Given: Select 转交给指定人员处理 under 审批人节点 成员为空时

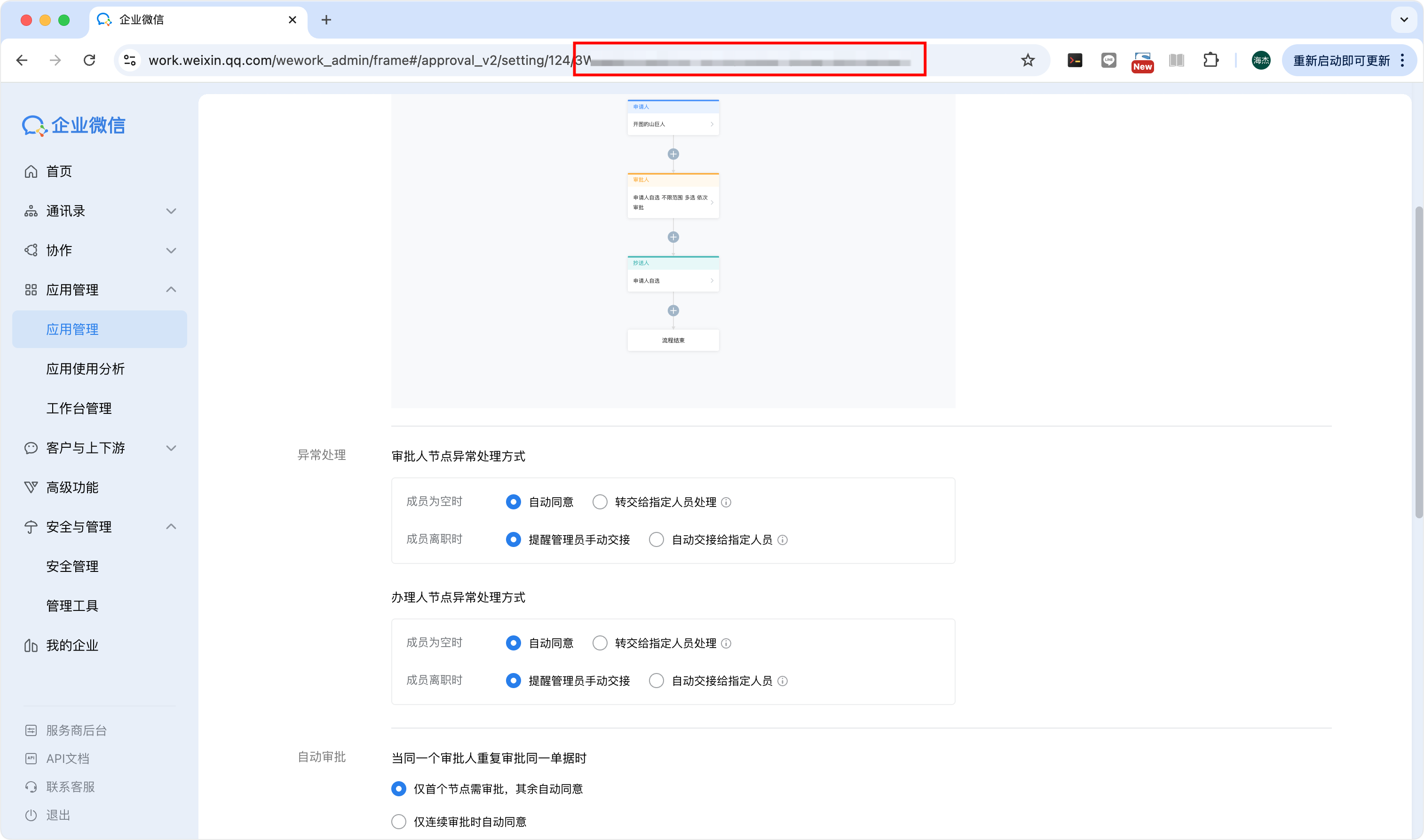Looking at the screenshot, I should point(600,502).
